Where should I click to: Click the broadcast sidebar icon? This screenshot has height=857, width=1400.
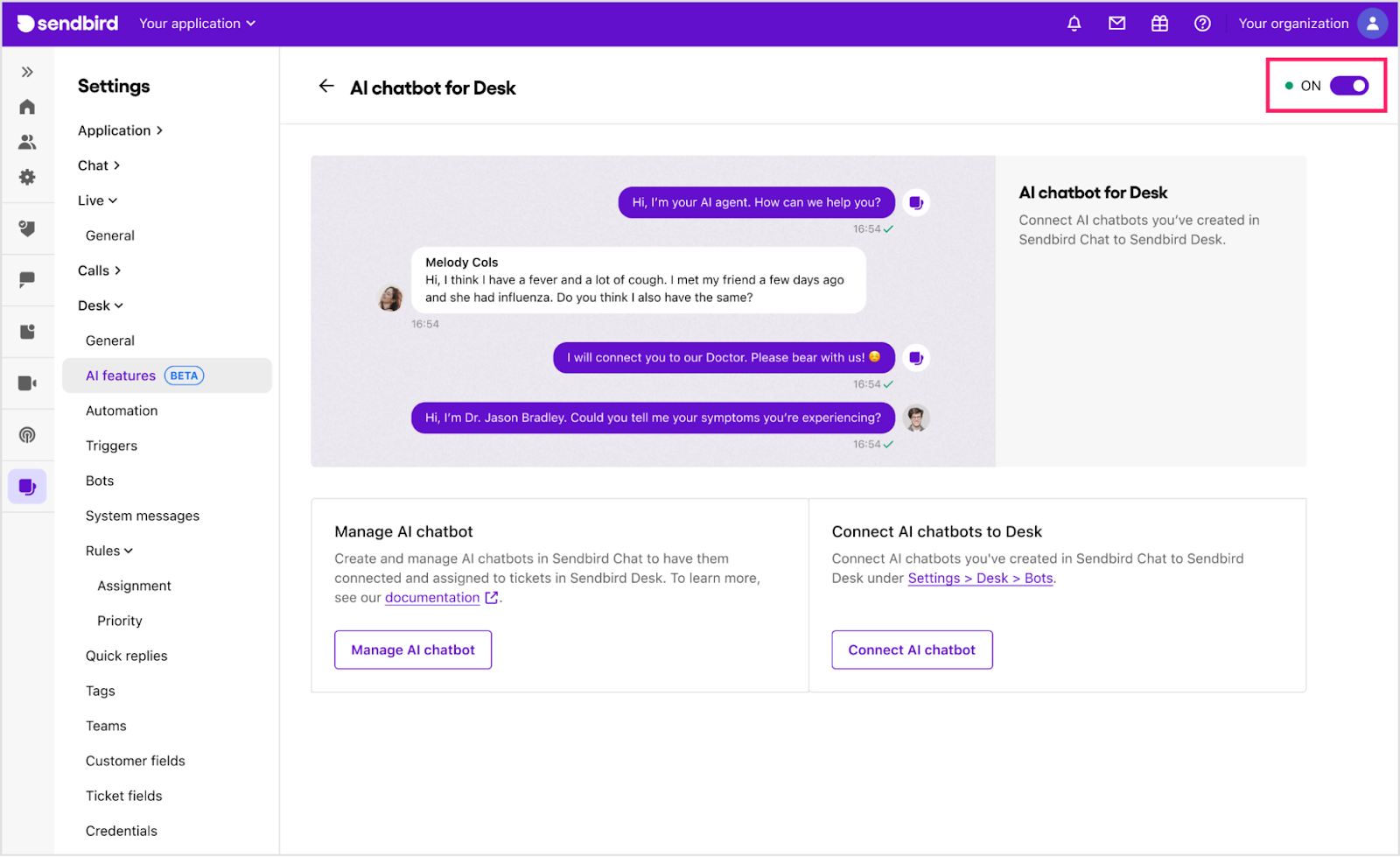click(x=27, y=435)
